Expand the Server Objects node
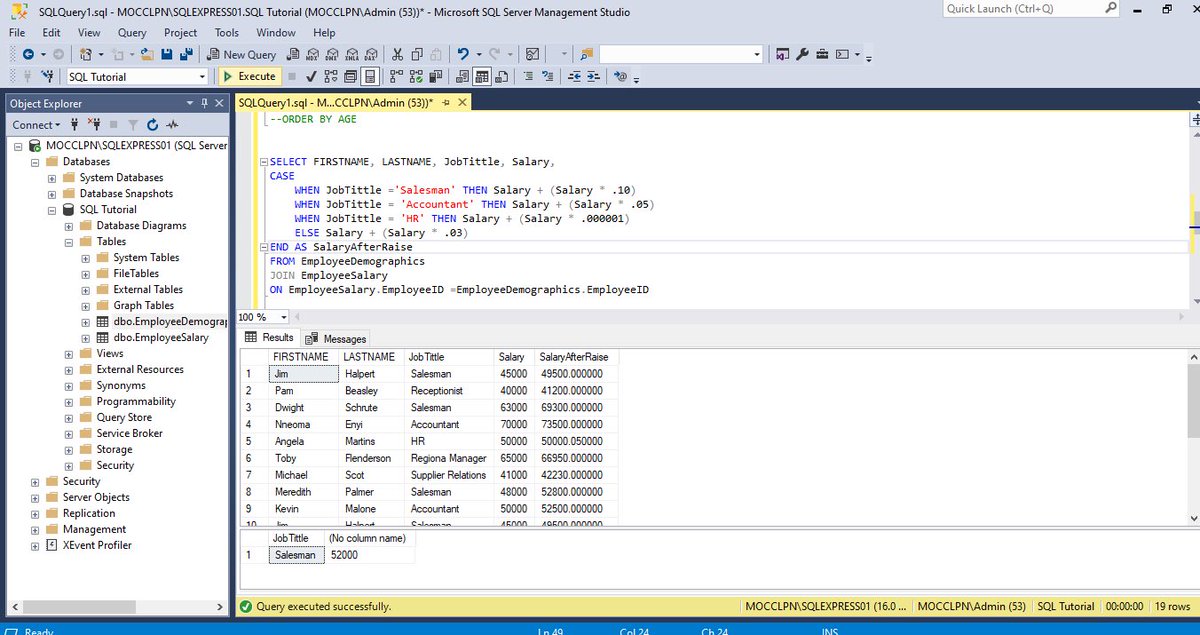1200x635 pixels. point(36,497)
